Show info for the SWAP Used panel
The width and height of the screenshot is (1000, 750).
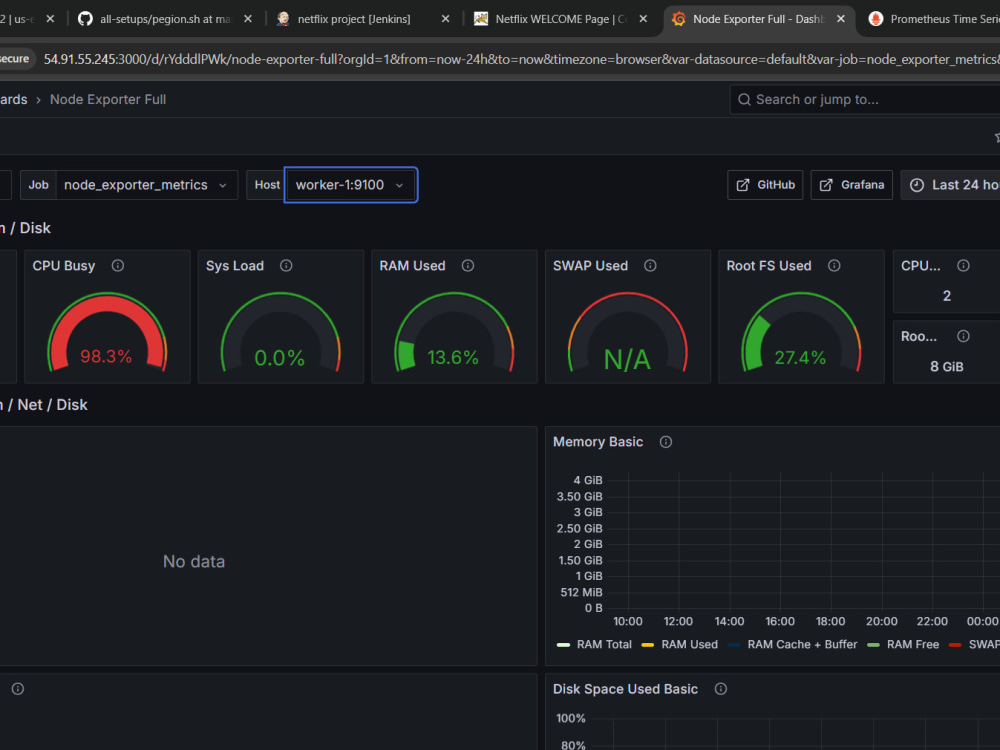click(x=651, y=265)
